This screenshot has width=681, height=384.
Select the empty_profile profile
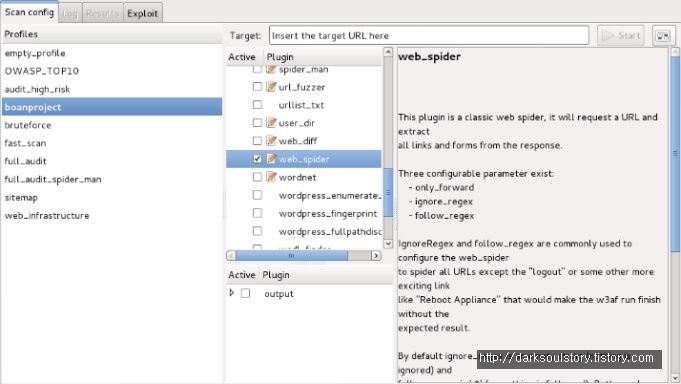(x=112, y=53)
